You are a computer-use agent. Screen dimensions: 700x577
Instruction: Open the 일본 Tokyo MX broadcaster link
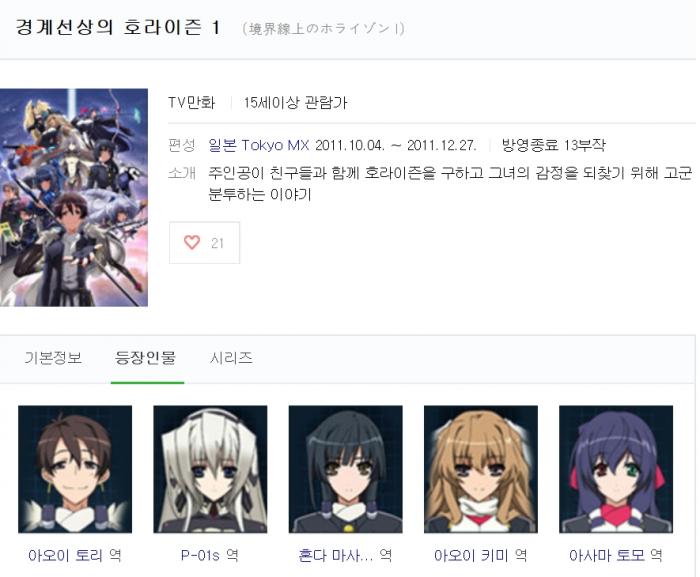tap(258, 145)
